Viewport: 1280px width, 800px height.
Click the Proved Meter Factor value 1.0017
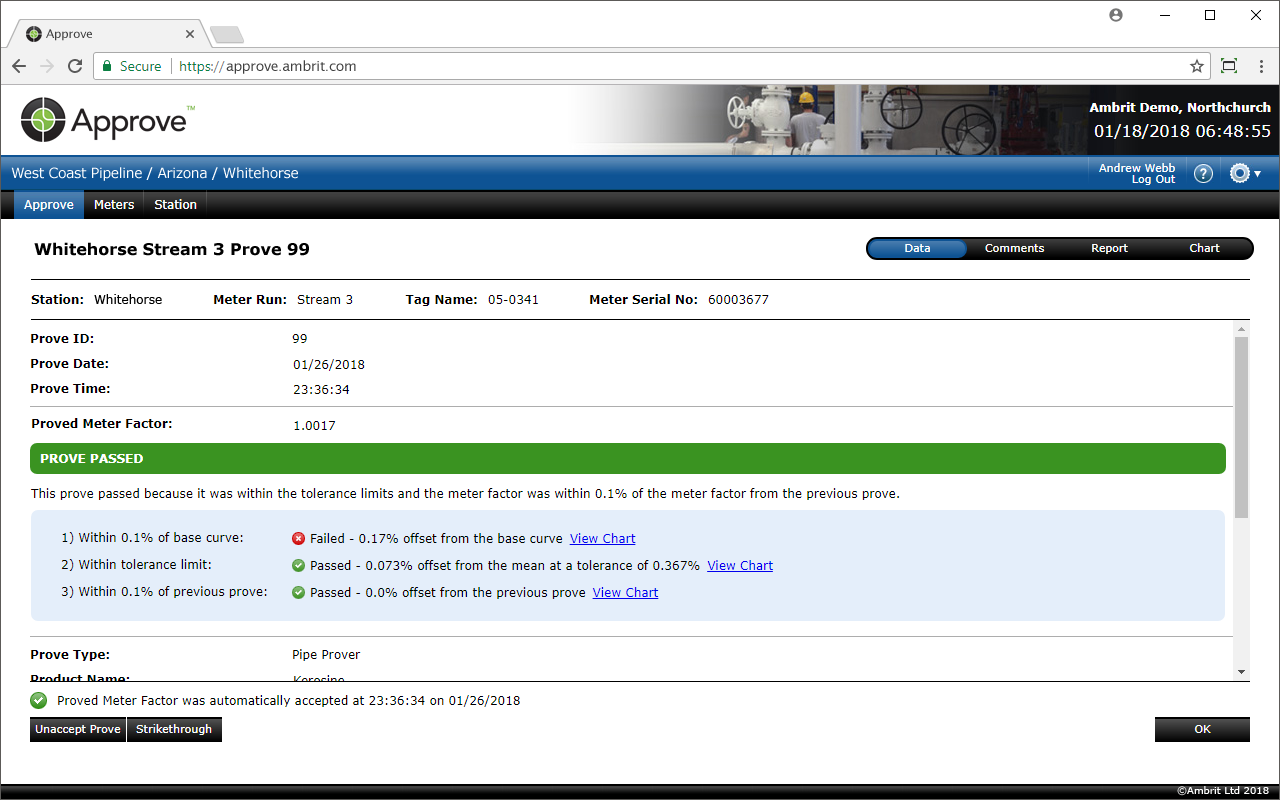pyautogui.click(x=314, y=425)
